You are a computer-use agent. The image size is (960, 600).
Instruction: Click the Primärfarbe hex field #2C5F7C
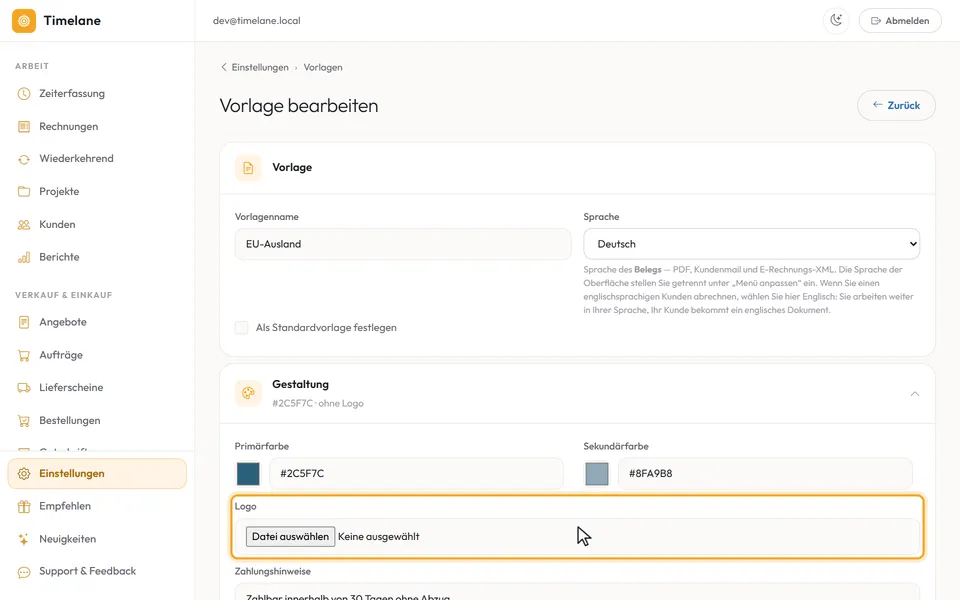(x=416, y=474)
